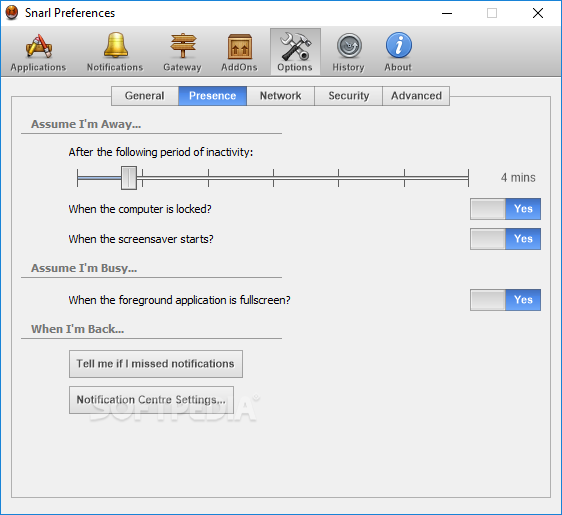The height and width of the screenshot is (515, 562).
Task: Close the Snarl Preferences window
Action: tap(538, 13)
